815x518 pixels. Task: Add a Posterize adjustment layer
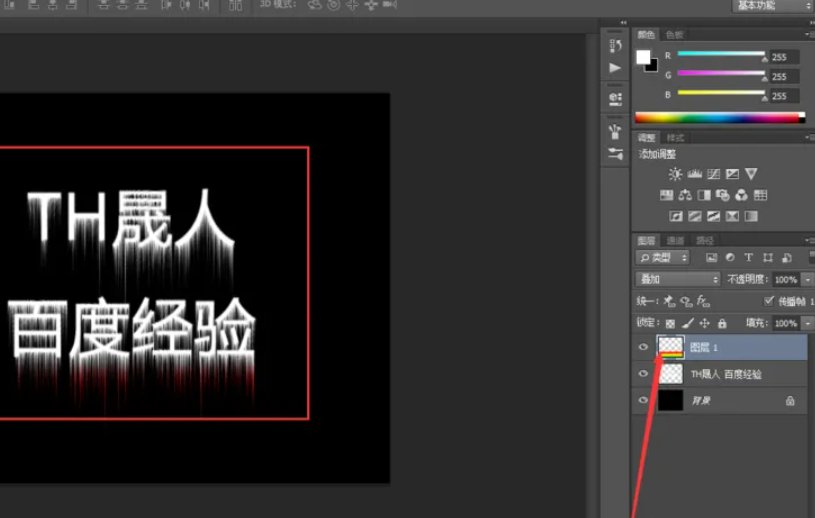694,216
